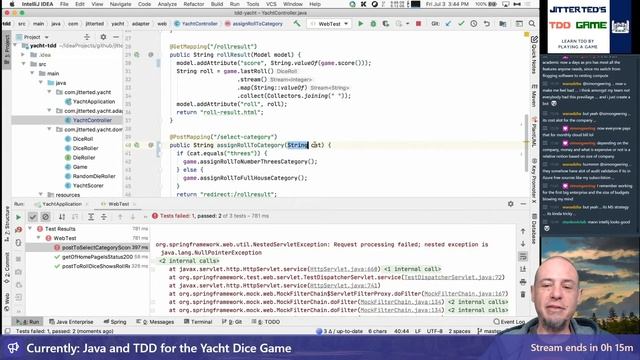This screenshot has height=360, width=640.
Task: Click the Build project hammer icon
Action: [x=297, y=24]
